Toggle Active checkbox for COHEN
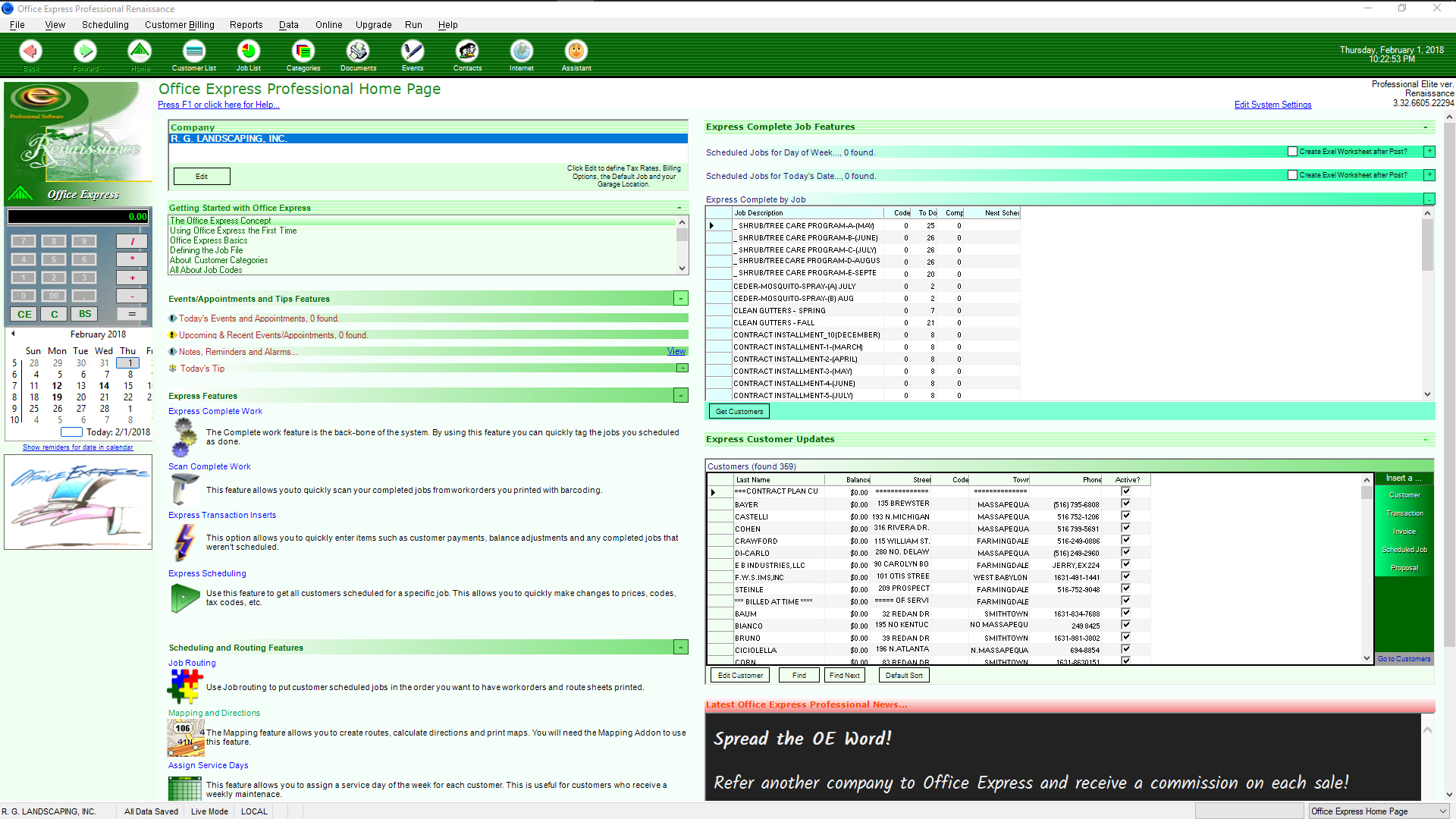The width and height of the screenshot is (1456, 819). pyautogui.click(x=1126, y=528)
